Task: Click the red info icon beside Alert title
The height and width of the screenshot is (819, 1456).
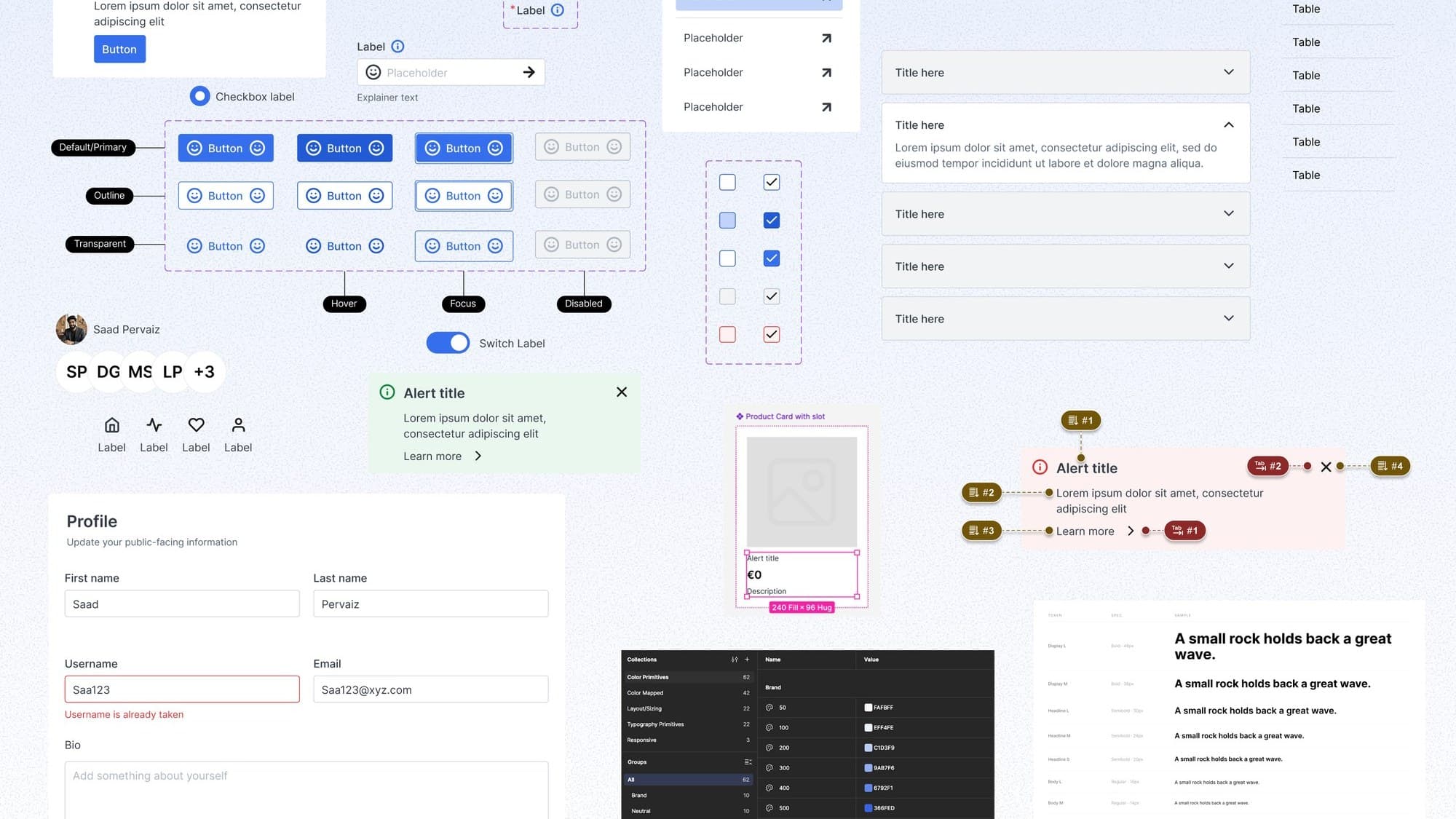Action: point(1040,467)
